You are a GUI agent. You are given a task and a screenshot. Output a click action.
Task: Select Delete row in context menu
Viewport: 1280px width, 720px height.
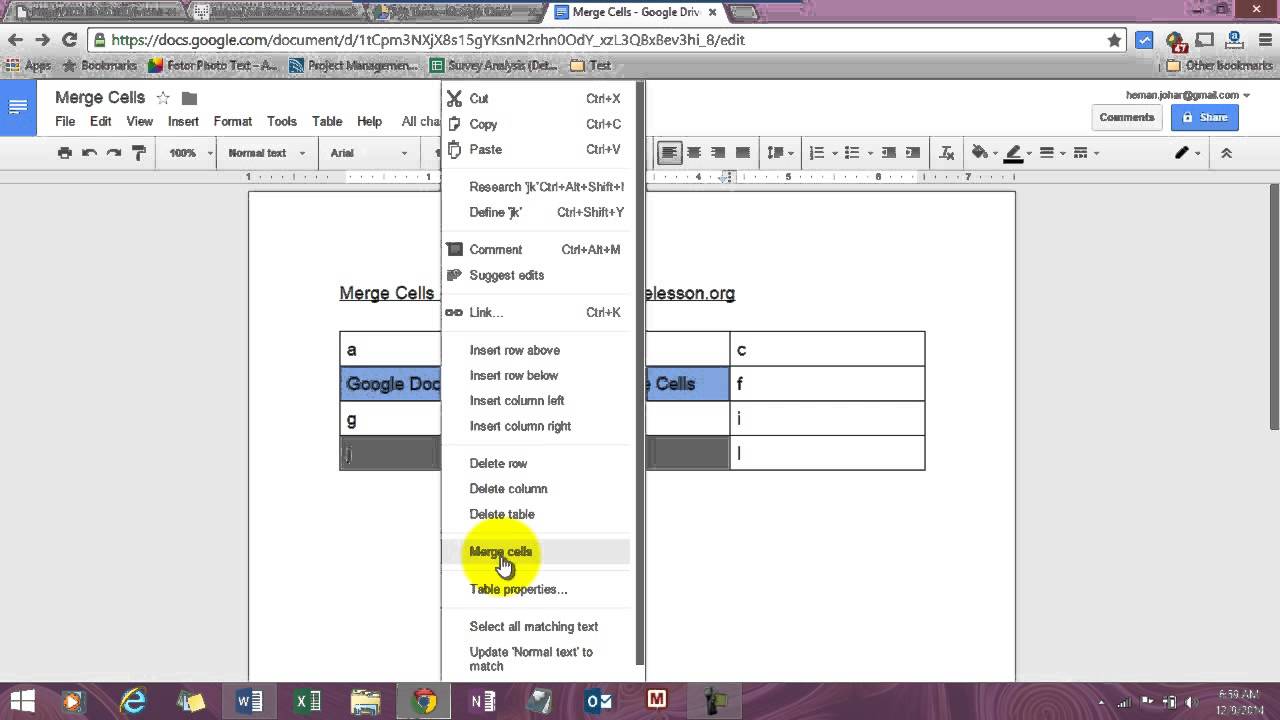point(536,463)
